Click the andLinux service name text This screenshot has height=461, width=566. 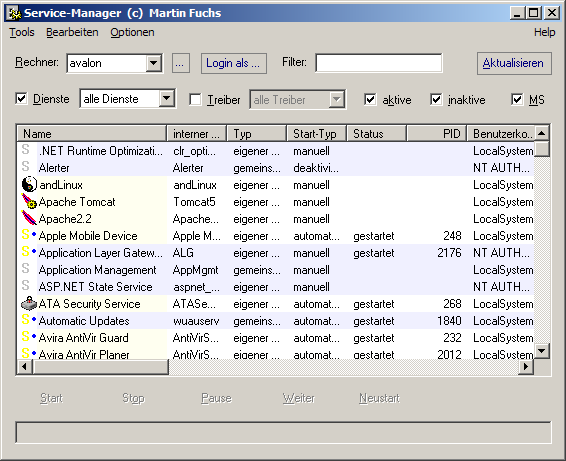coord(61,185)
